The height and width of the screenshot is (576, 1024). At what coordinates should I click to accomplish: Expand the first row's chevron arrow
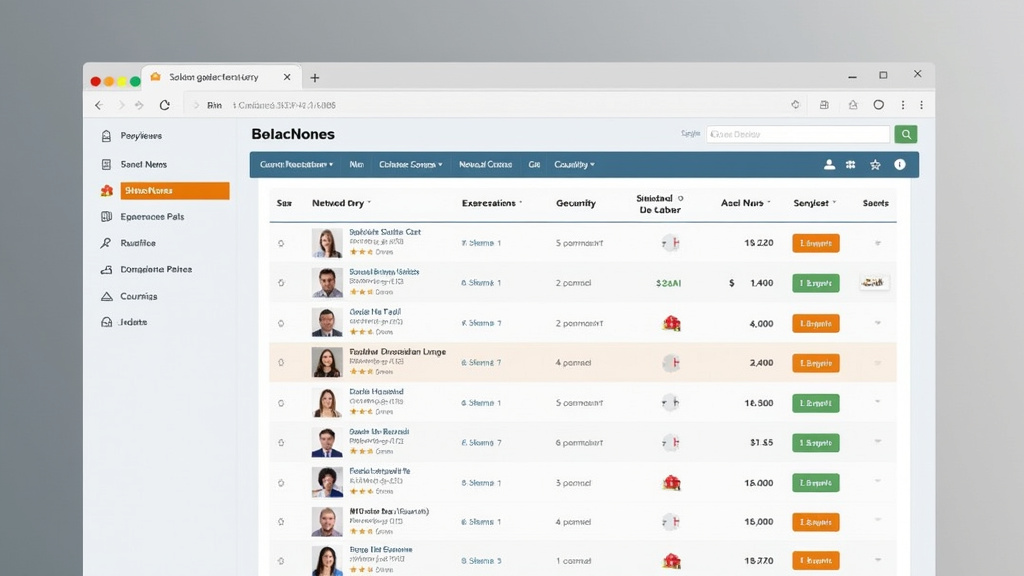pos(877,243)
